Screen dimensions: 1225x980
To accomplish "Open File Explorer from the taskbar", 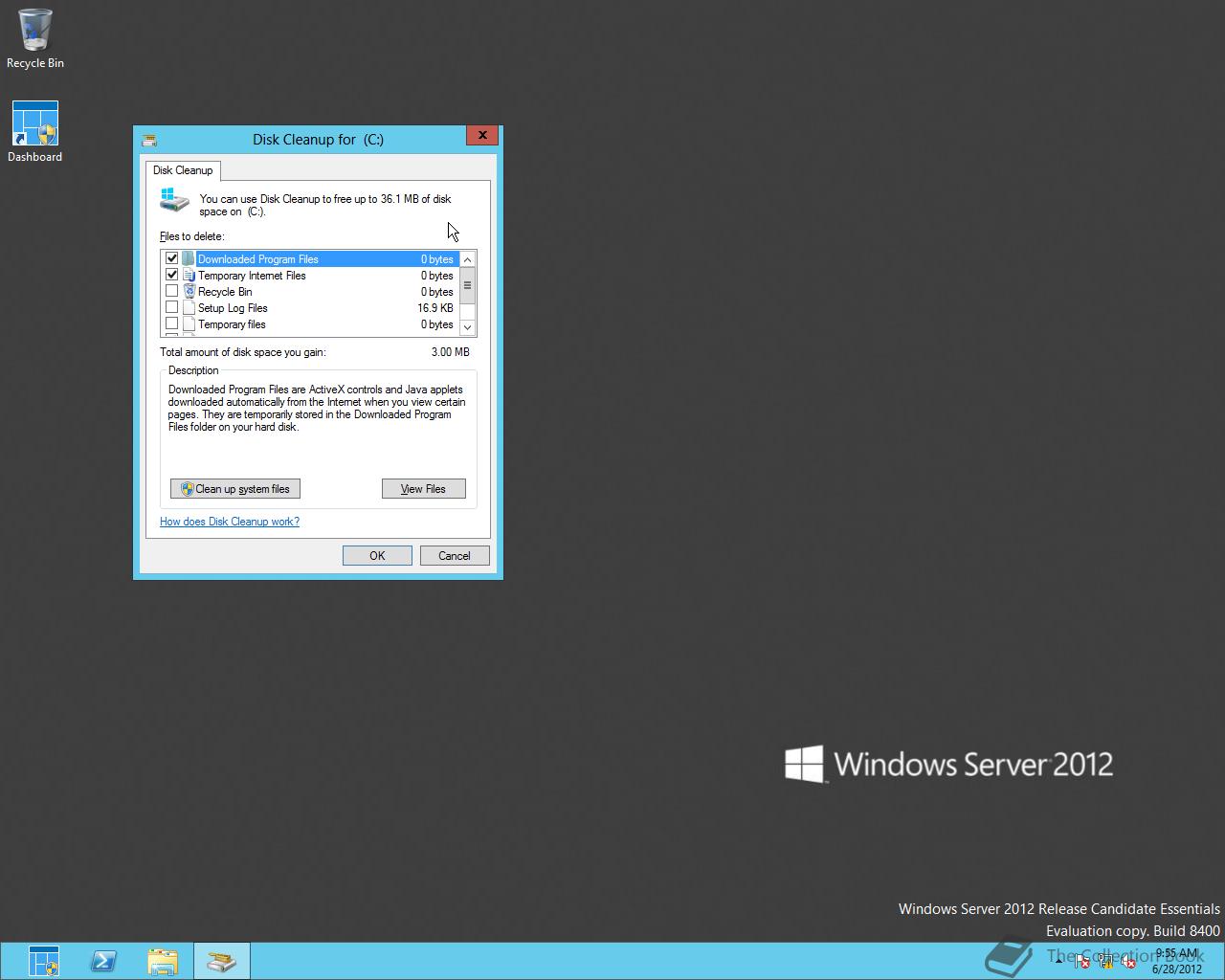I will coord(163,961).
